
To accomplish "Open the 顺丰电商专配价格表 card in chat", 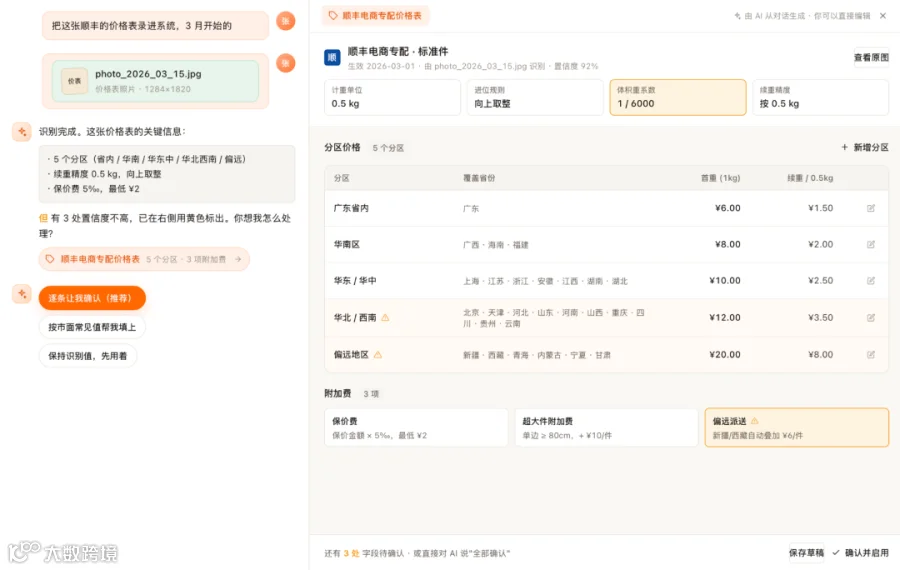I will 144,259.
